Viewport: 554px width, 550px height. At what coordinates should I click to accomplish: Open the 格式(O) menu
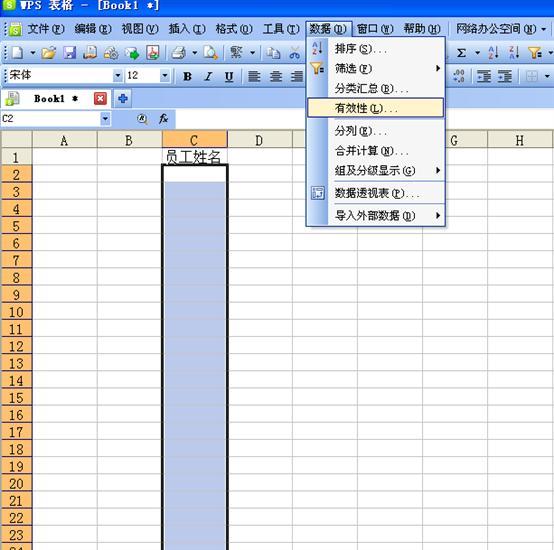(x=234, y=29)
